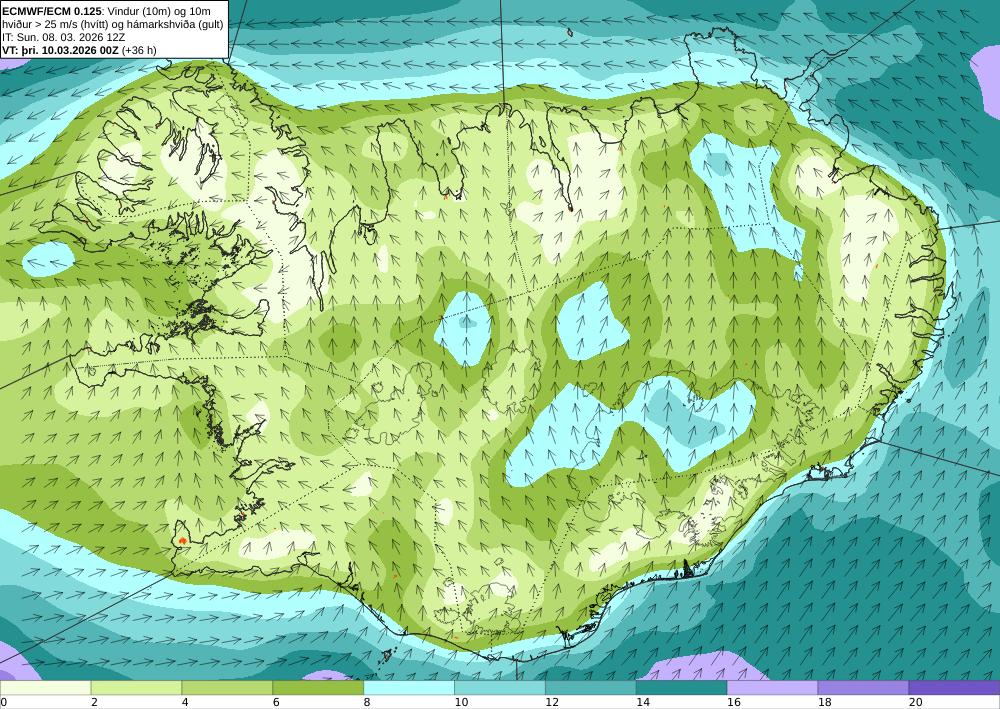Select the above-20 m/s dark purple legend swatch

coord(954,688)
